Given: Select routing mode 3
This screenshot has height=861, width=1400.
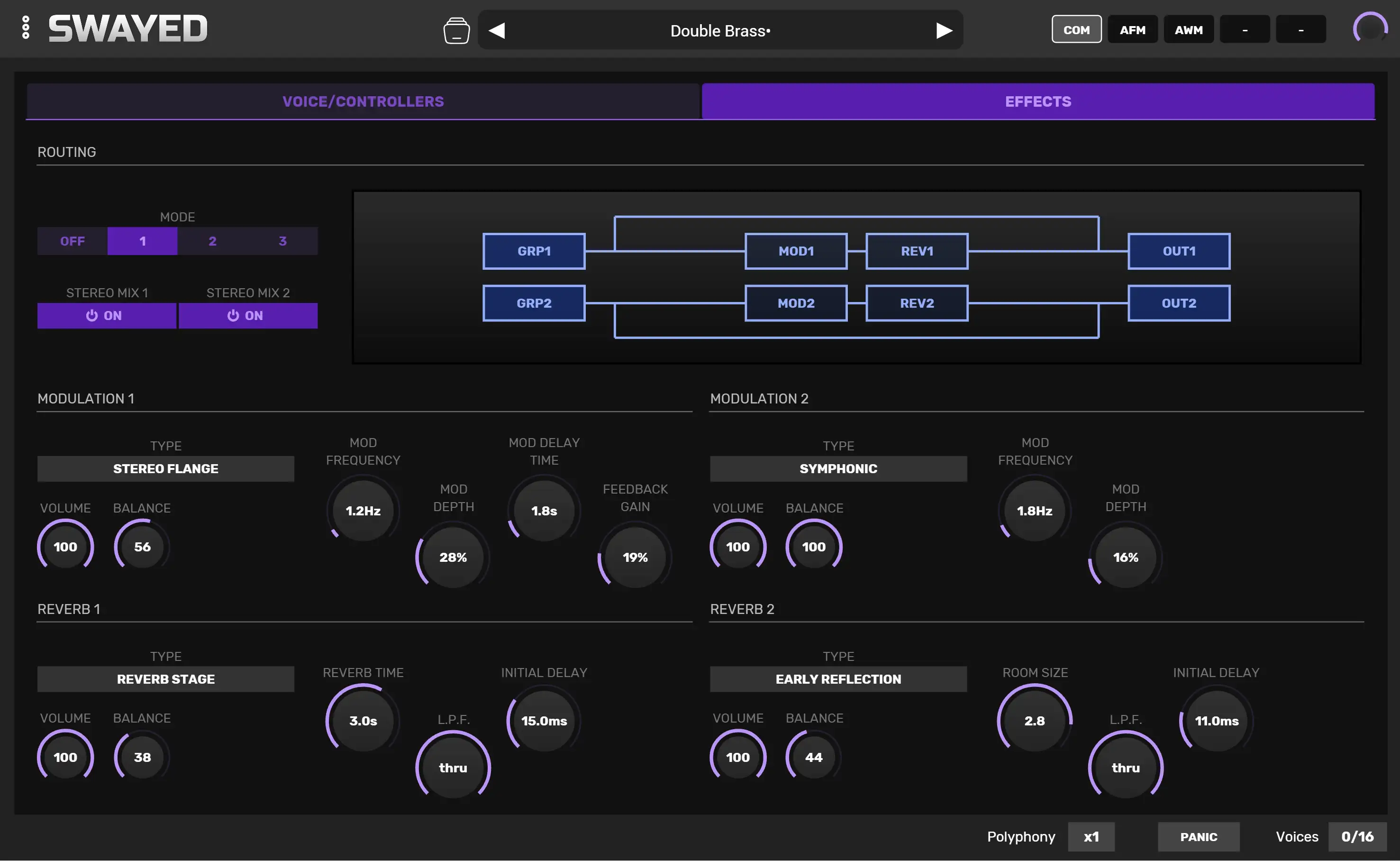Looking at the screenshot, I should coord(282,241).
